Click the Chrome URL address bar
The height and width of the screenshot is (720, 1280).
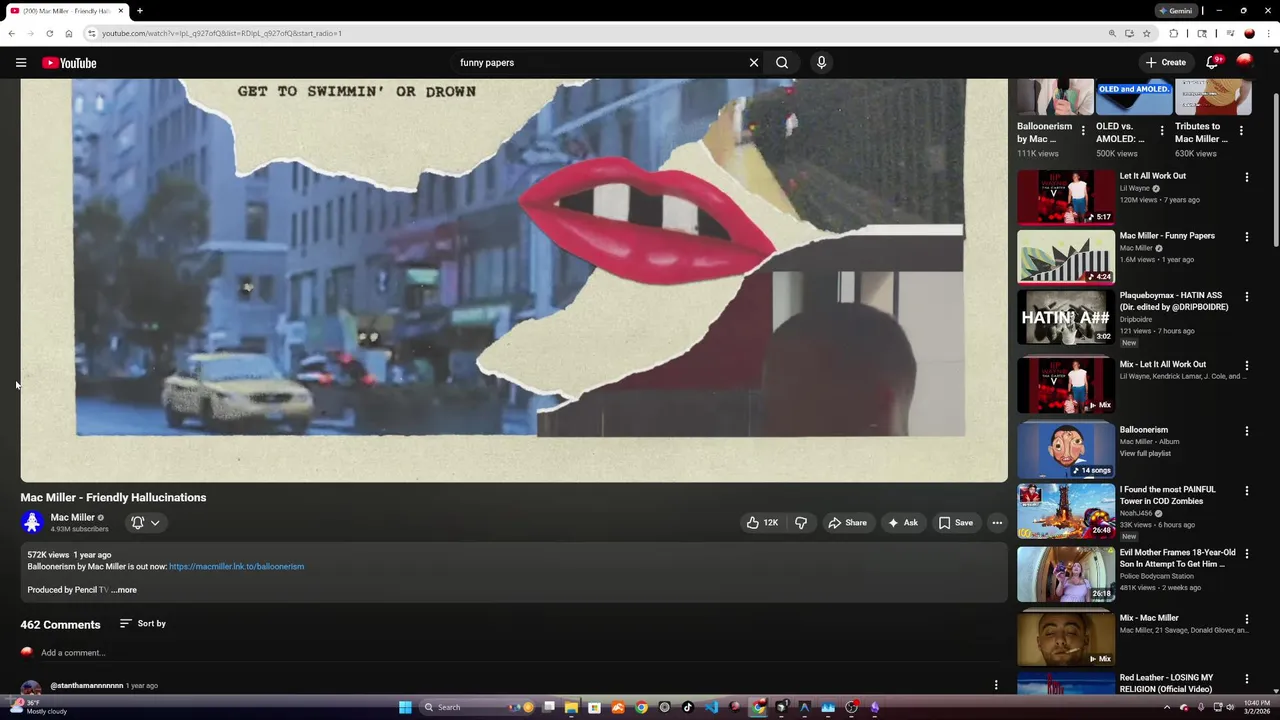pyautogui.click(x=600, y=33)
